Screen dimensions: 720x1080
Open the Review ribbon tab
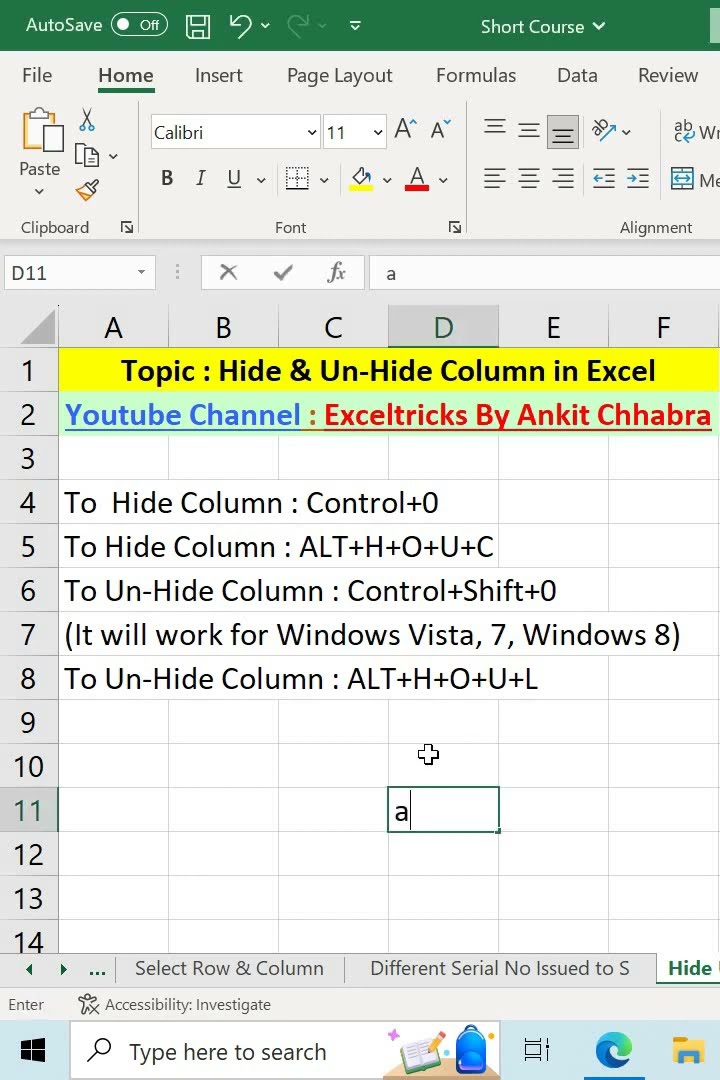(x=668, y=75)
